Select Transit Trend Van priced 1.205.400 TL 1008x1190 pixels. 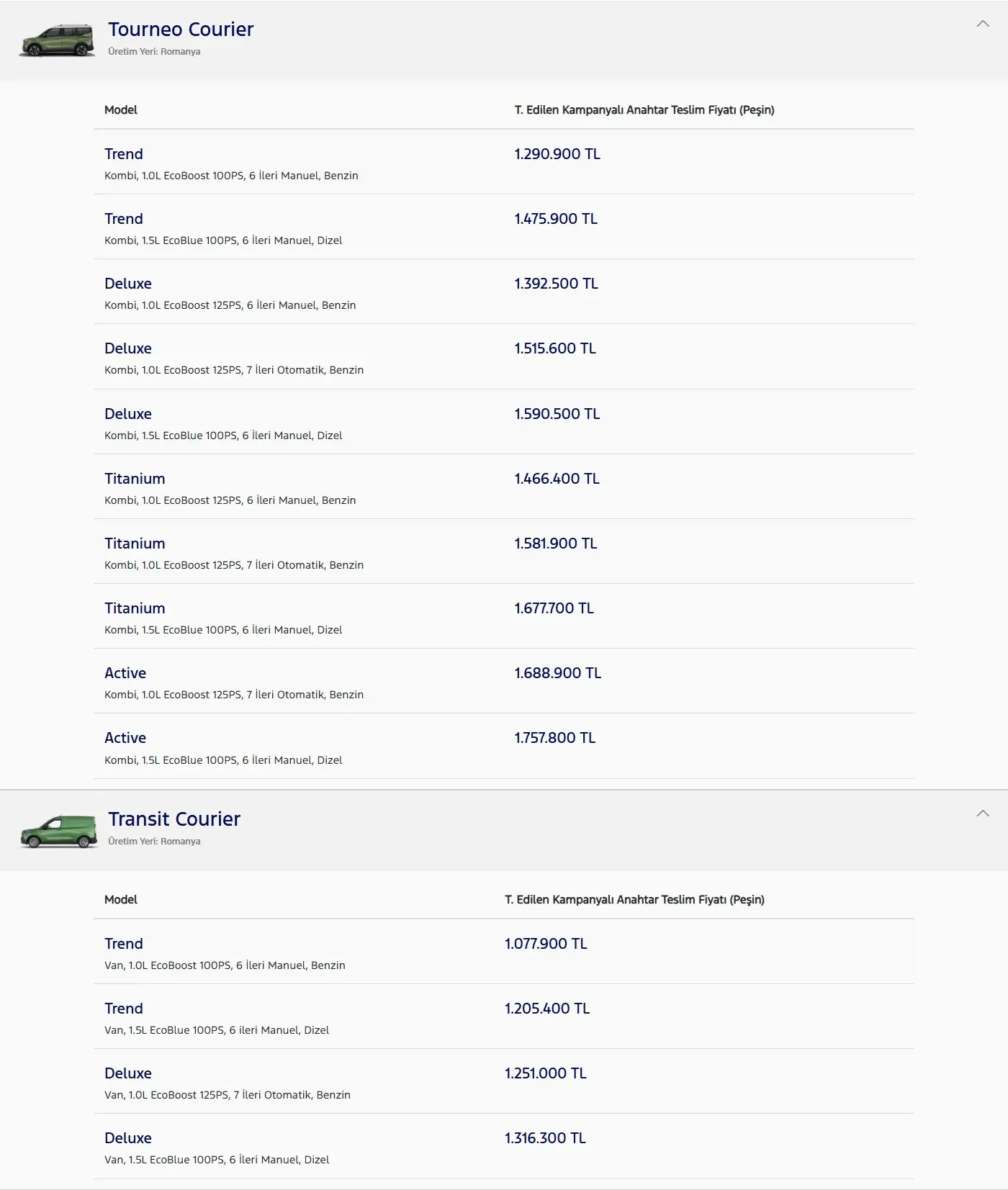(504, 1017)
